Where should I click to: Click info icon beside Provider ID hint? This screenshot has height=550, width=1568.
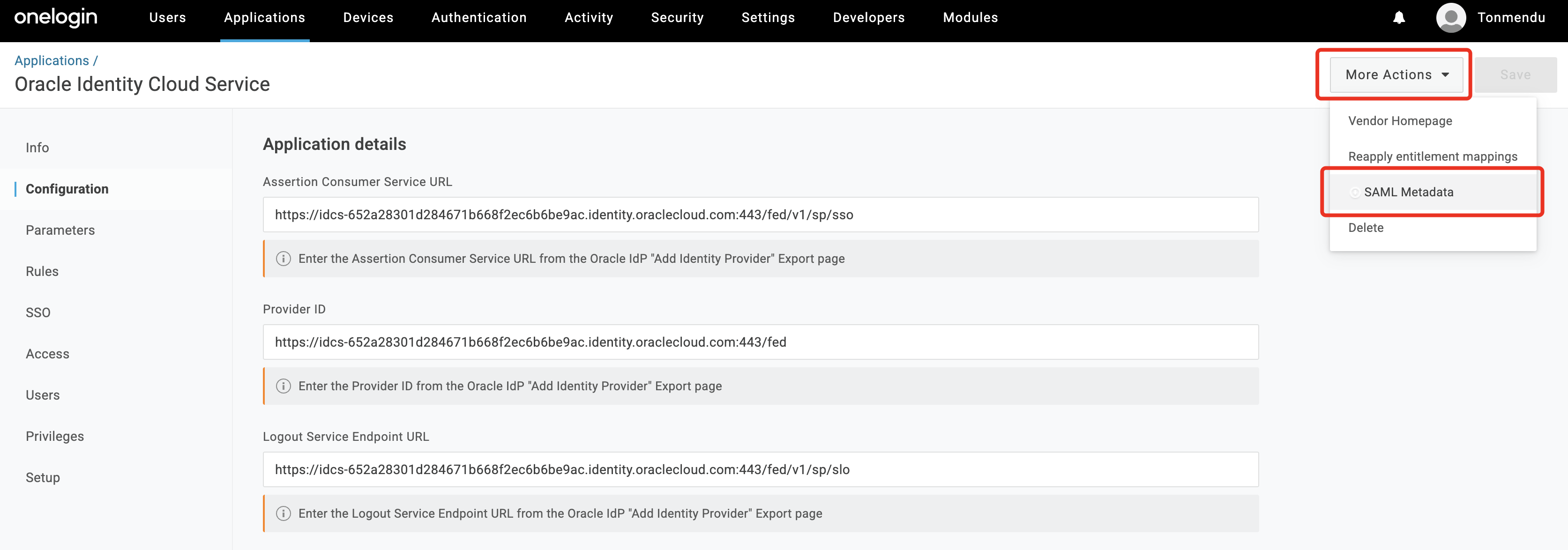click(x=283, y=386)
